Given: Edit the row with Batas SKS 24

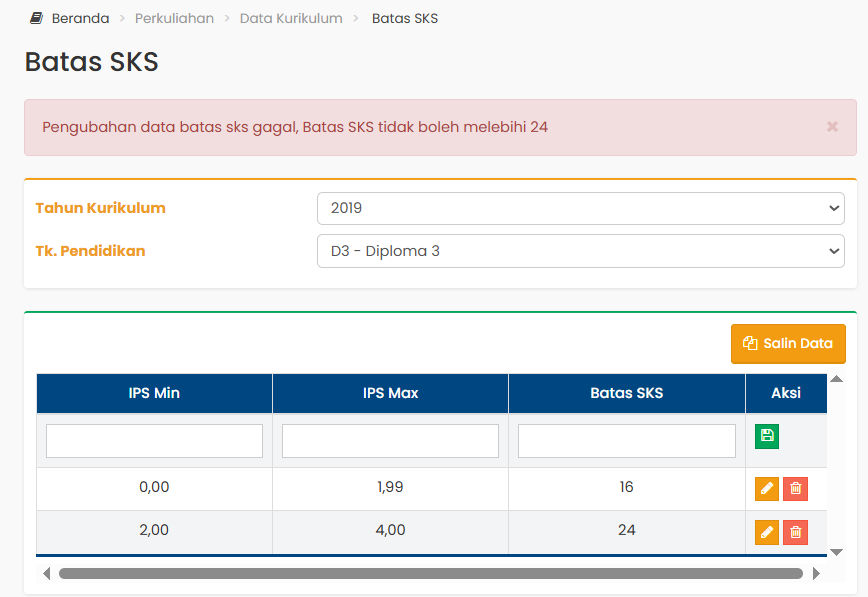Looking at the screenshot, I should (x=766, y=532).
